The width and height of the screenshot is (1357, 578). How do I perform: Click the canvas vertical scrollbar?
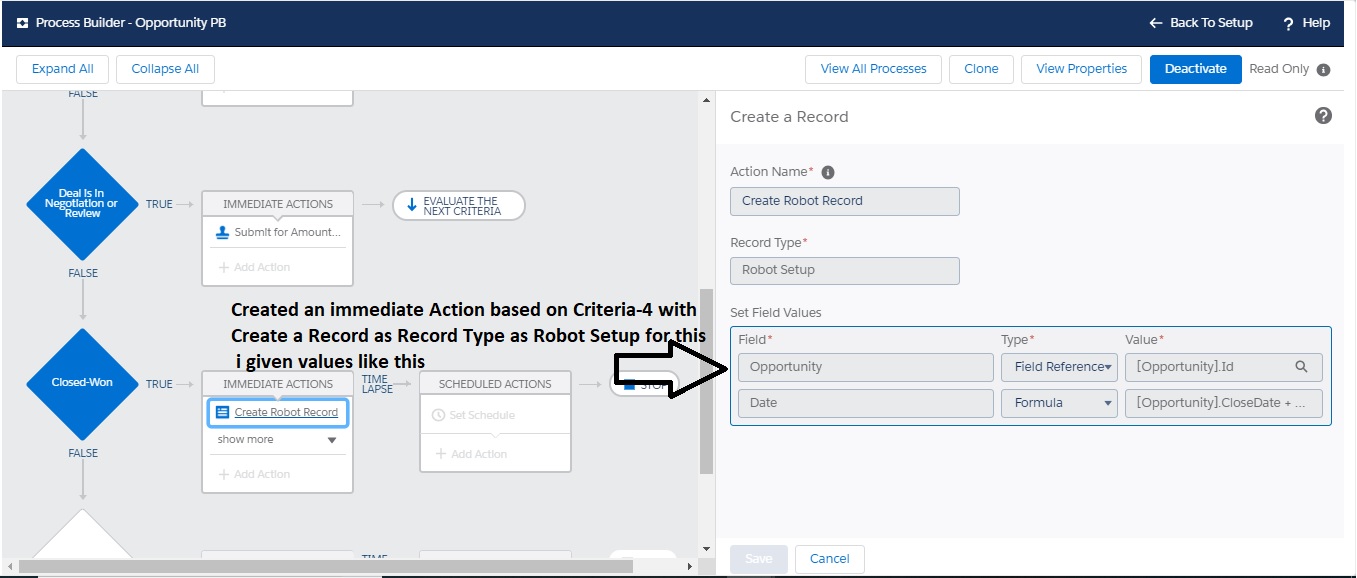[x=706, y=381]
